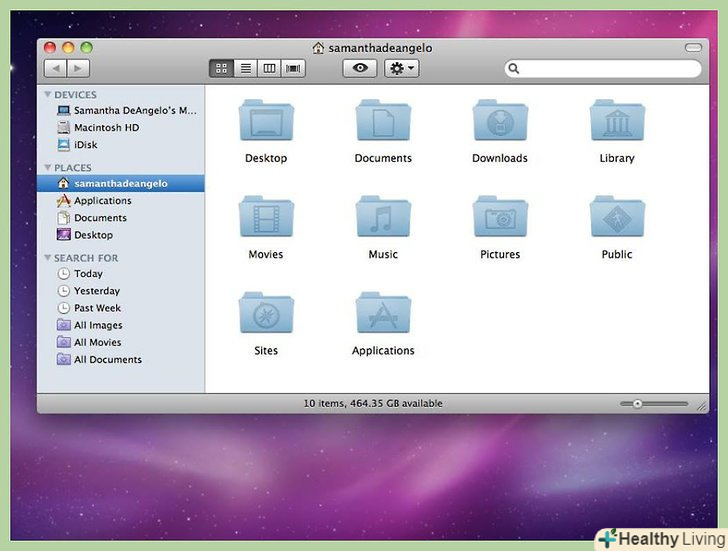Adjust the icon size slider
Screen dimensions: 728x551
[637, 404]
